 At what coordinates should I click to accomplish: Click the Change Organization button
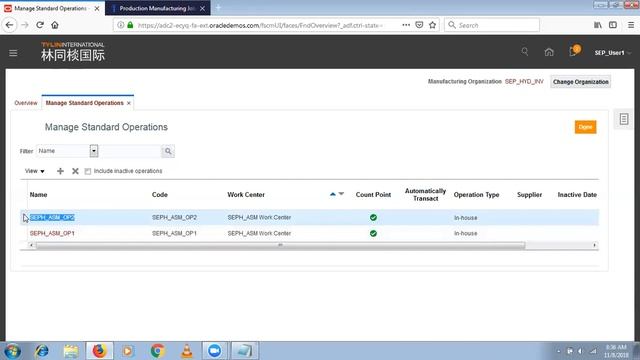580,82
